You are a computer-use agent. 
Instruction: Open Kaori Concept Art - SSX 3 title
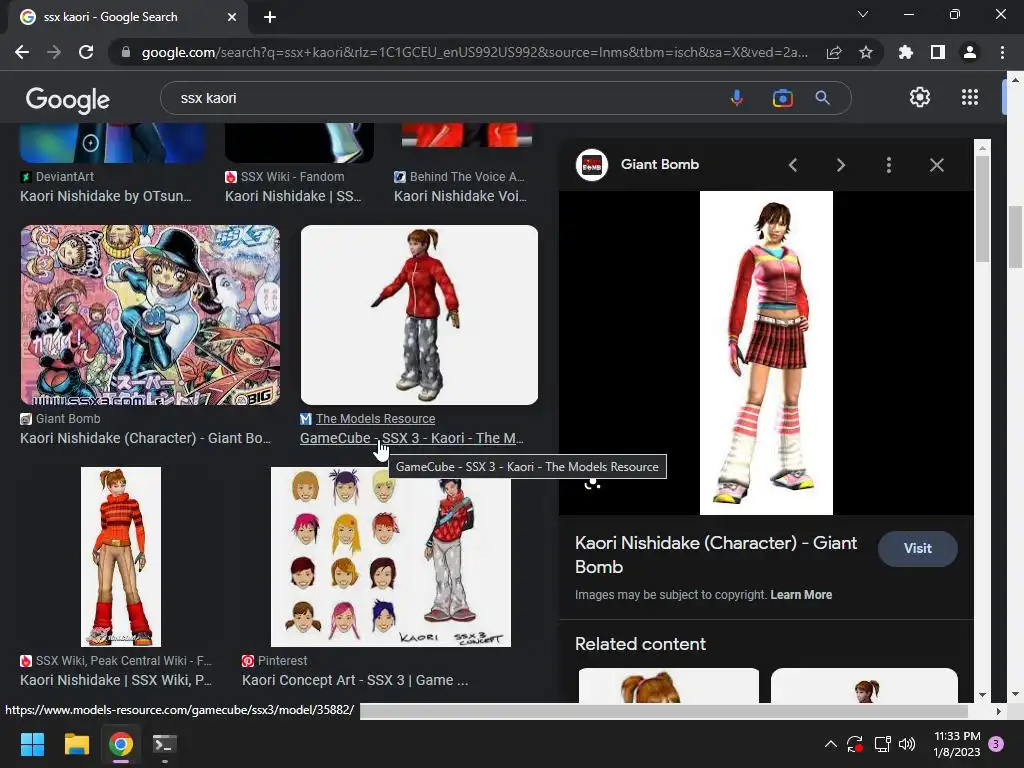click(355, 680)
